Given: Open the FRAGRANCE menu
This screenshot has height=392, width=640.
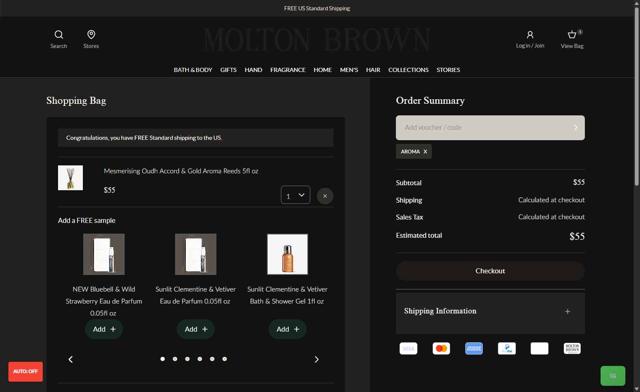Looking at the screenshot, I should pos(288,70).
